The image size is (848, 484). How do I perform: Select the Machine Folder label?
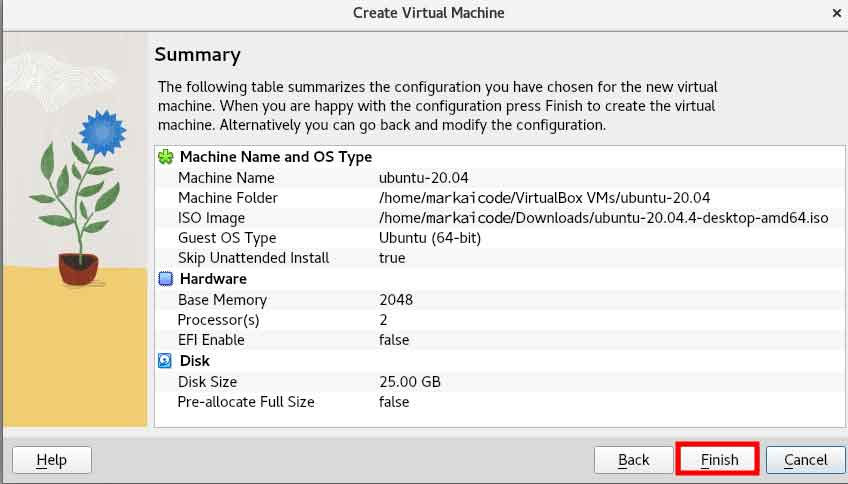tap(228, 198)
